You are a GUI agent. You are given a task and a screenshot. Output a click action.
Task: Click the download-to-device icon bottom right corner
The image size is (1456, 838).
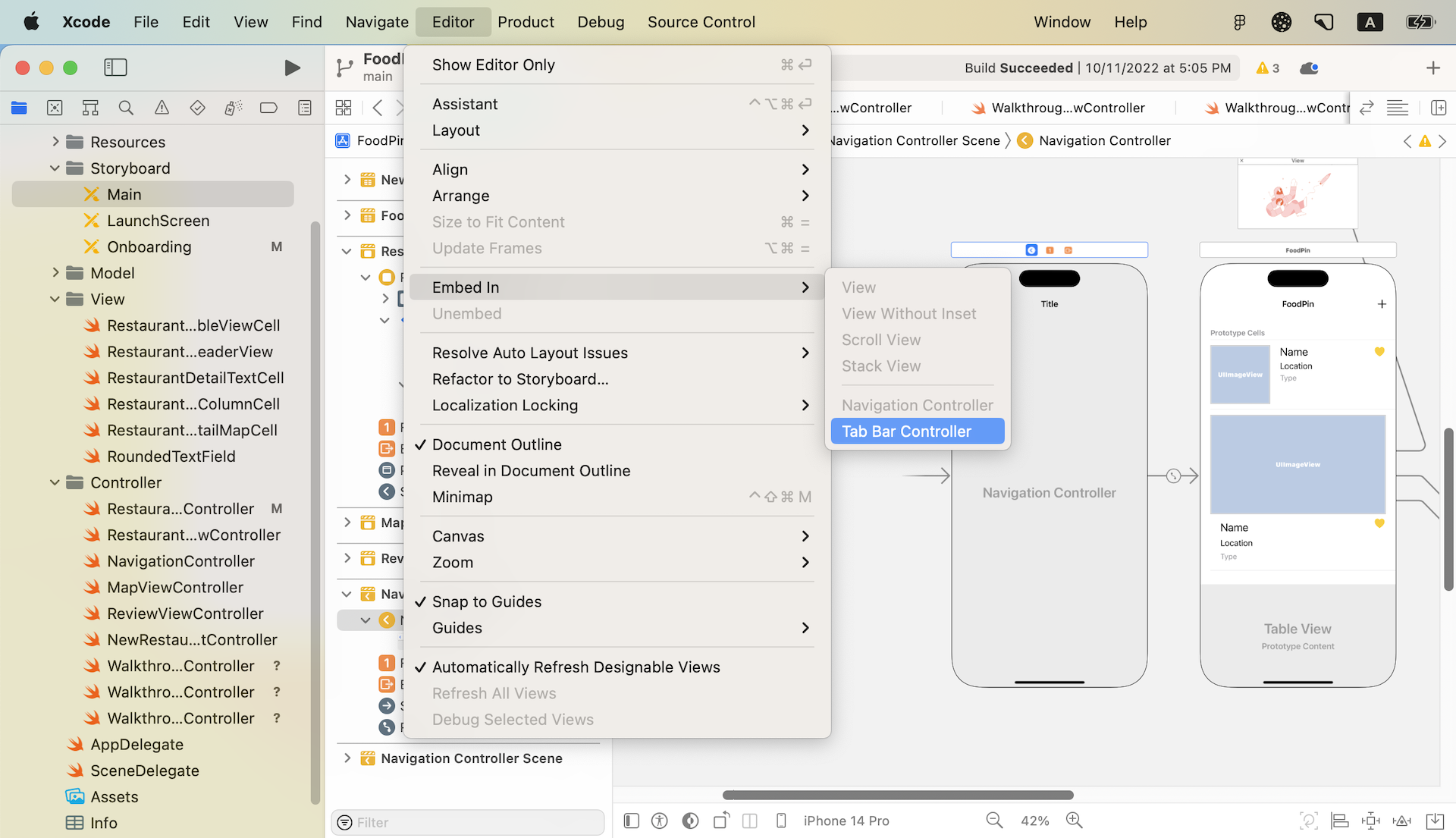[1434, 820]
